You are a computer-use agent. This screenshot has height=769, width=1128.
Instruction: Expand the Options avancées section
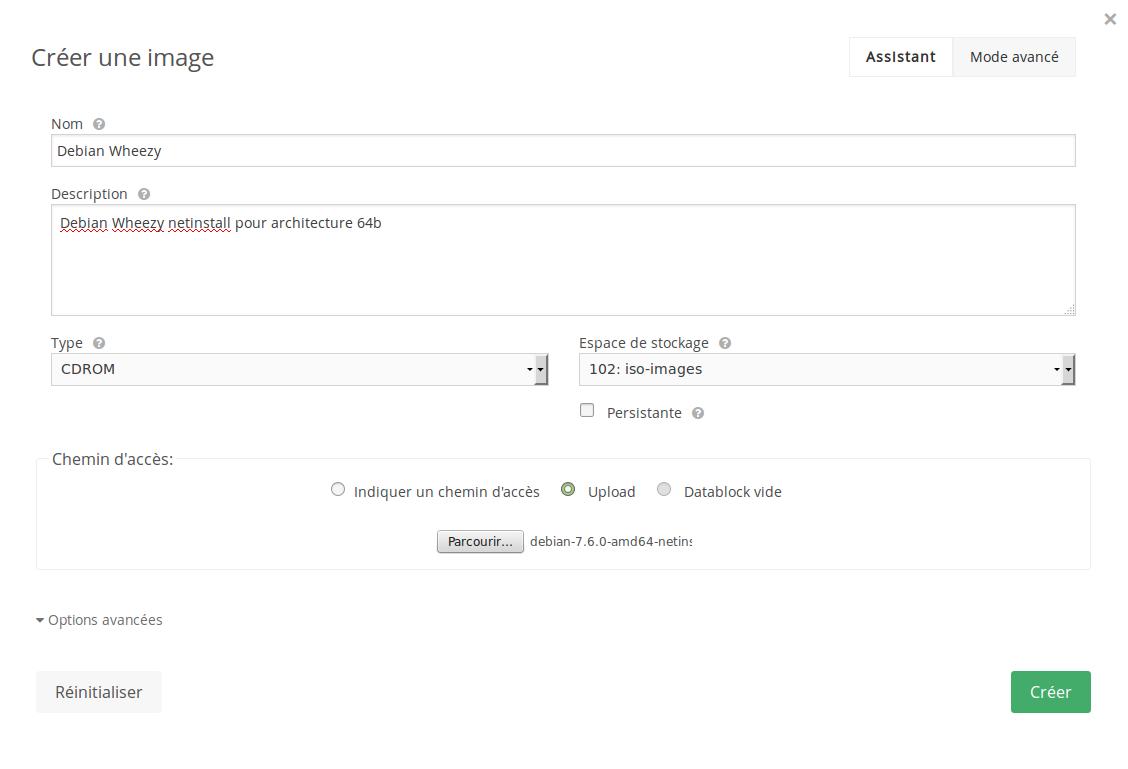click(99, 620)
